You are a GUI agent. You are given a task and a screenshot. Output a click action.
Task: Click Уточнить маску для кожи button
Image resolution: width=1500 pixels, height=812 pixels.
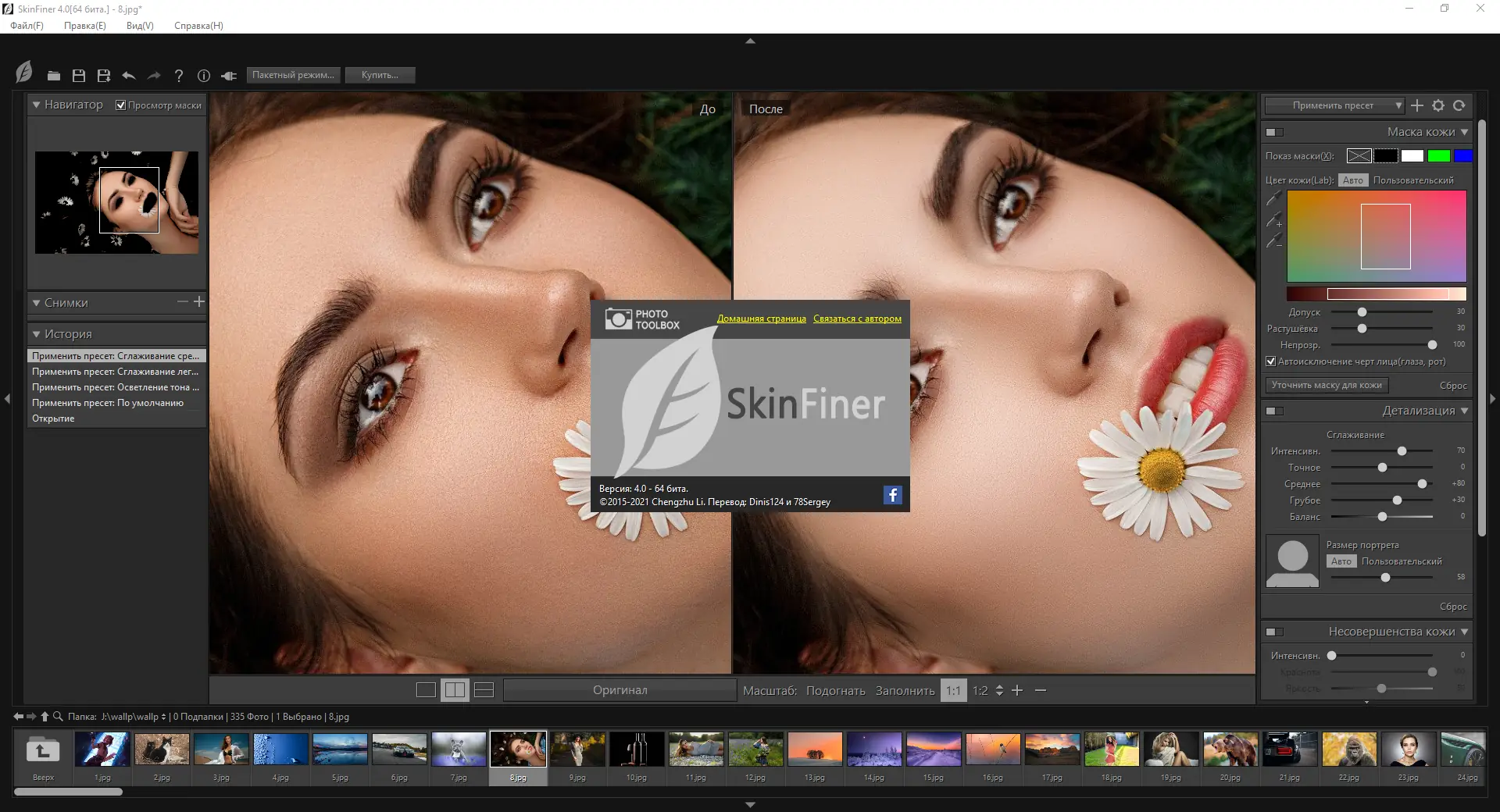[x=1327, y=385]
